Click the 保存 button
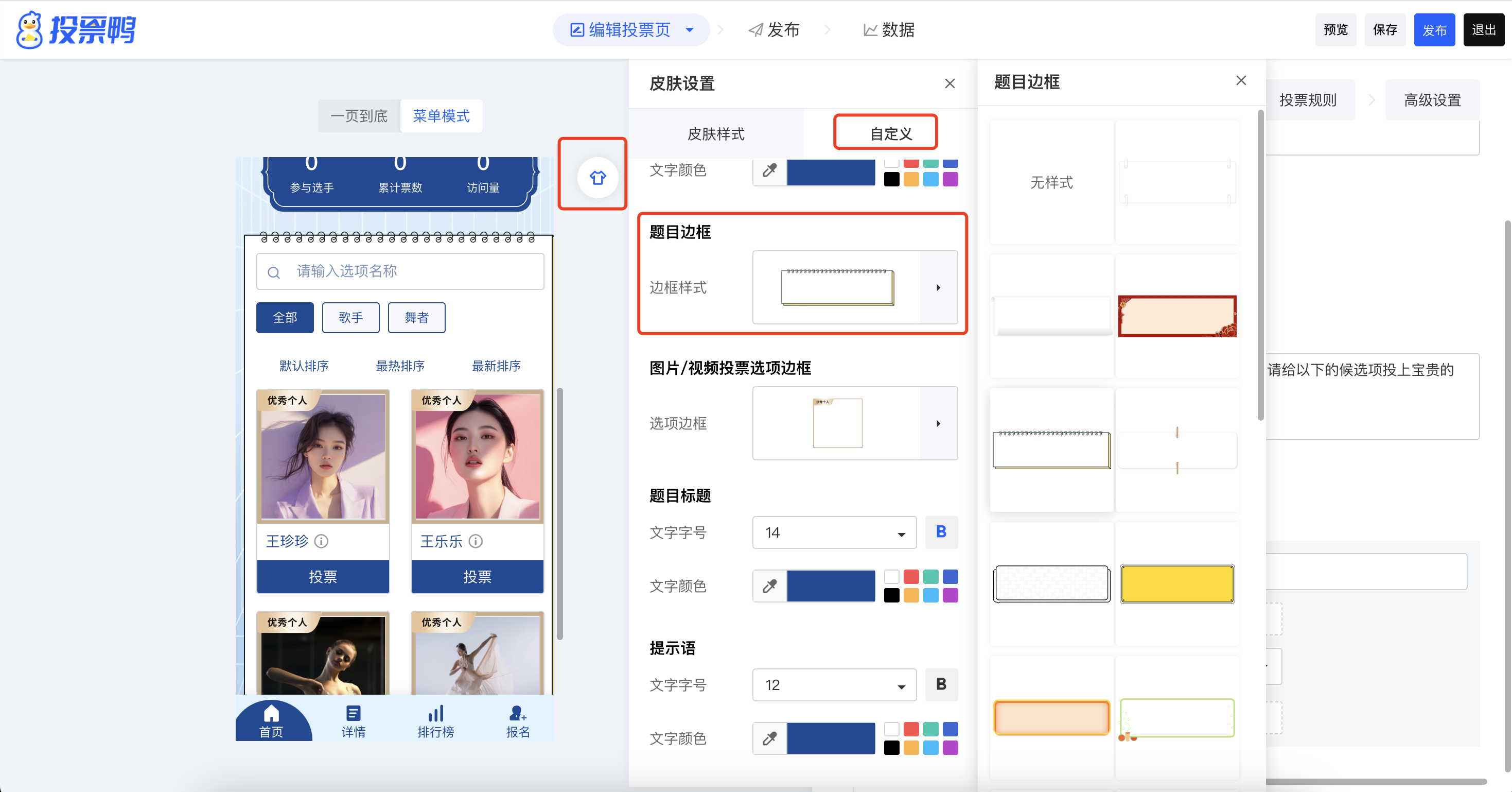1512x792 pixels. (1385, 29)
